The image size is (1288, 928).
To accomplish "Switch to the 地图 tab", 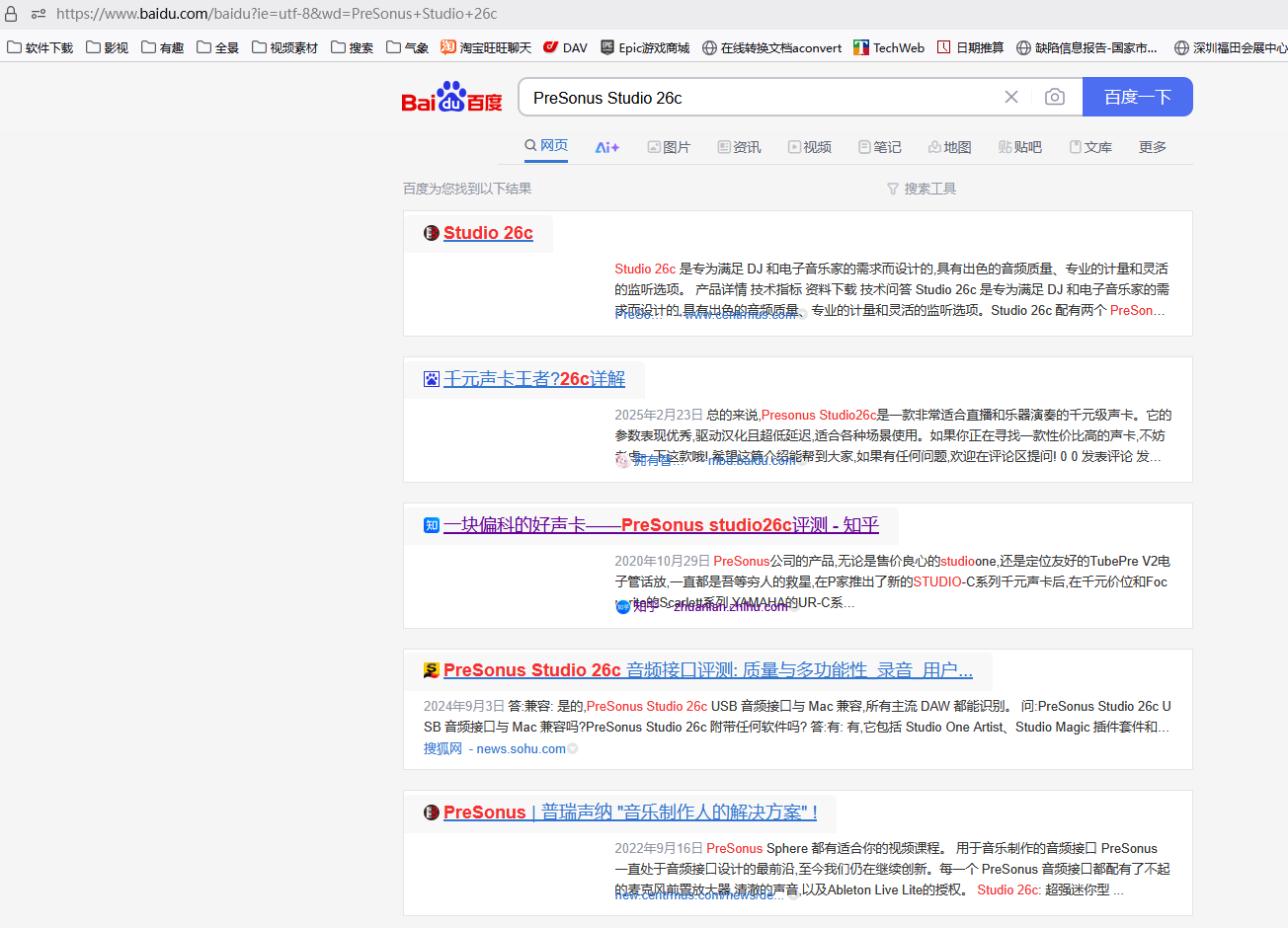I will pyautogui.click(x=949, y=147).
